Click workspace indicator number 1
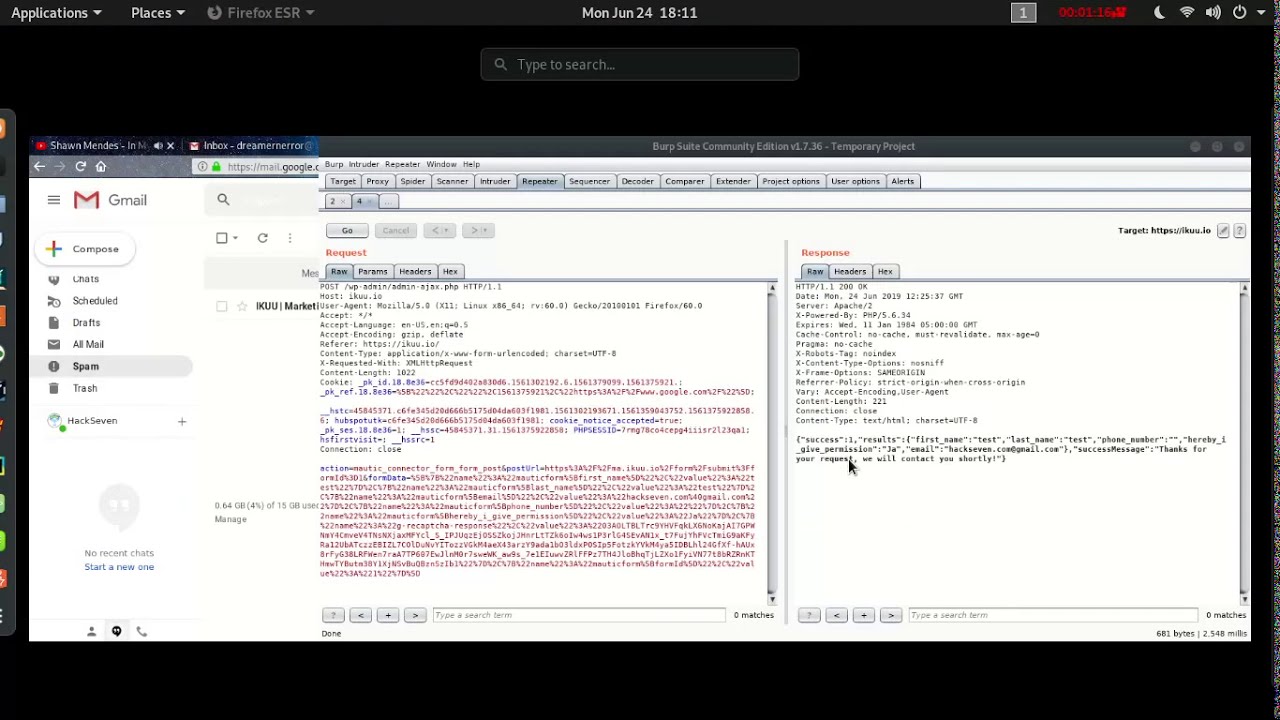This screenshot has height=720, width=1280. pyautogui.click(x=1023, y=13)
